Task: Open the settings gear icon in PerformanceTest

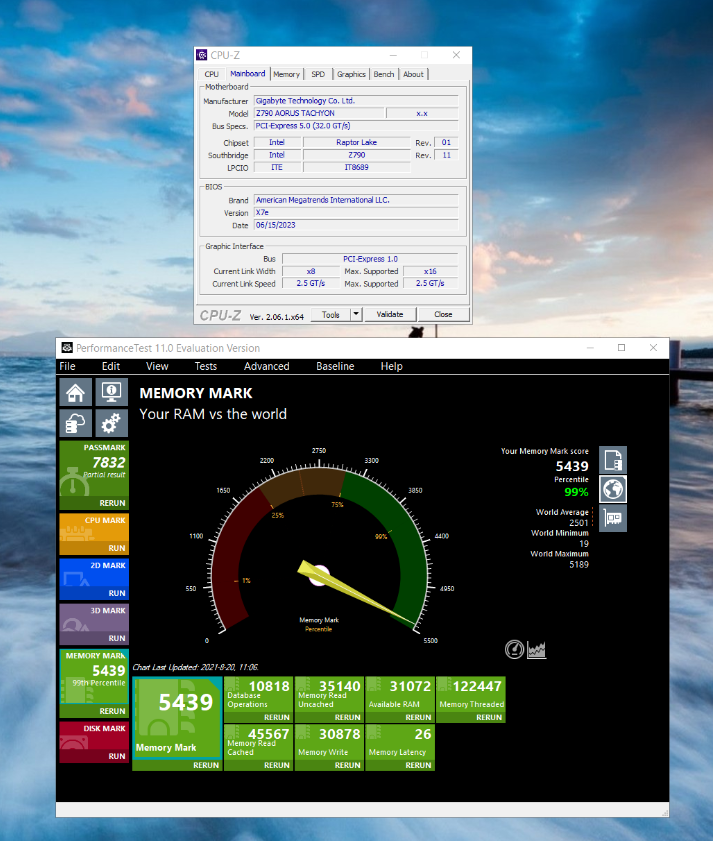Action: pos(112,424)
